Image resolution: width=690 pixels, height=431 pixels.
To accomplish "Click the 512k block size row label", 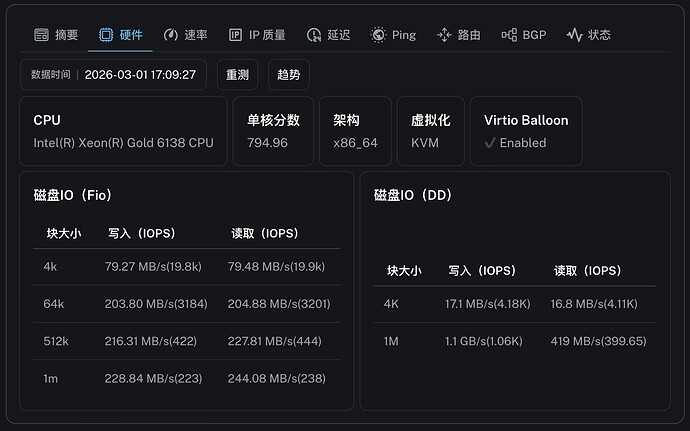I will tap(56, 341).
